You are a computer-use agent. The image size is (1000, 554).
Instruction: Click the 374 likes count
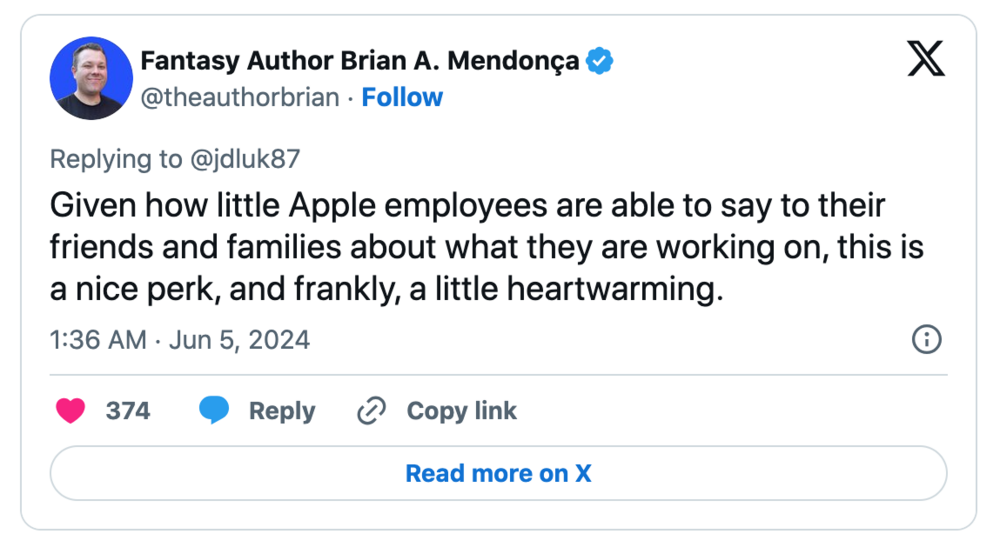pyautogui.click(x=128, y=411)
